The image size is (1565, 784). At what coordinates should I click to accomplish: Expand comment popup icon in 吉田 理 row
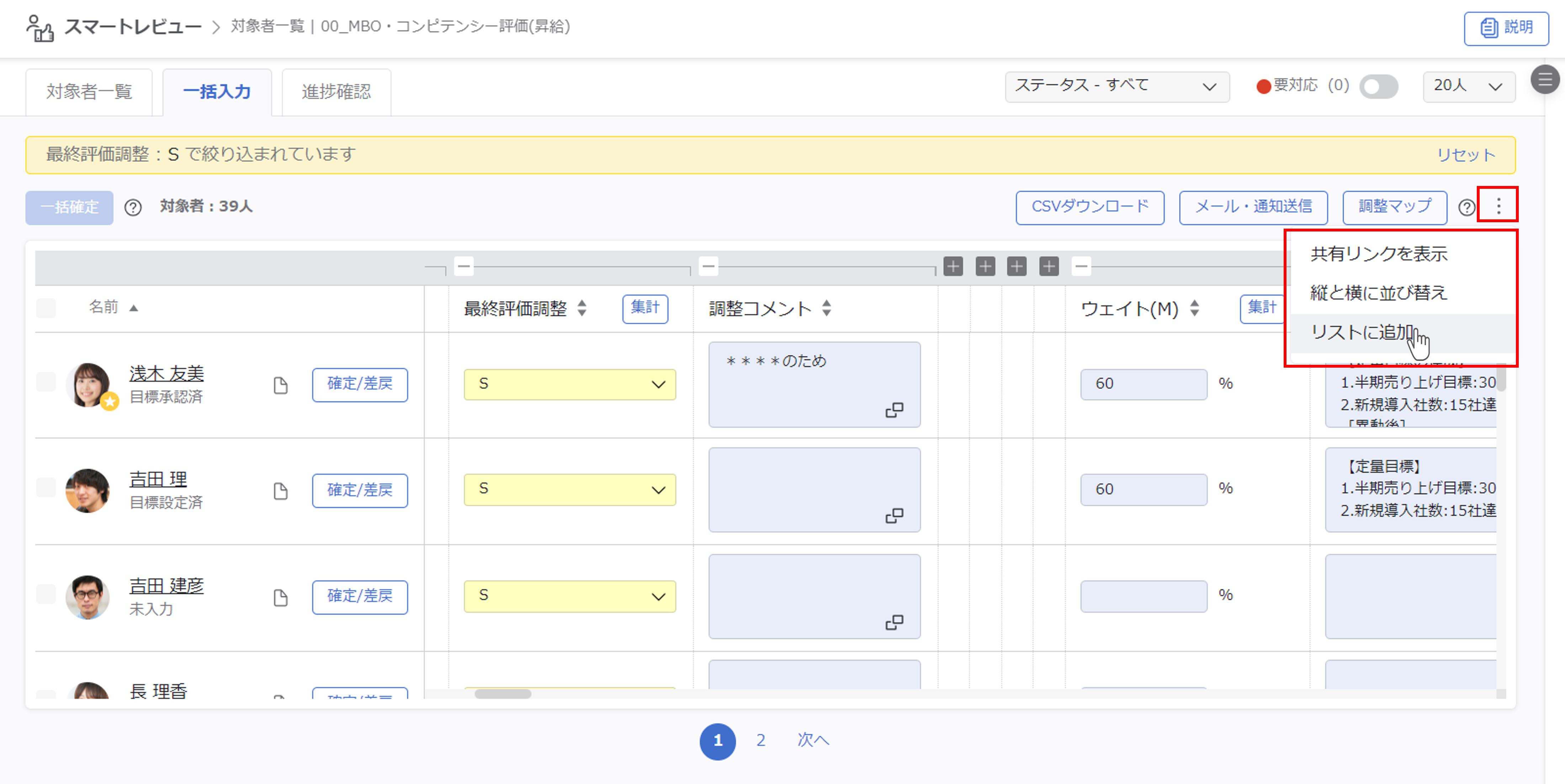894,516
